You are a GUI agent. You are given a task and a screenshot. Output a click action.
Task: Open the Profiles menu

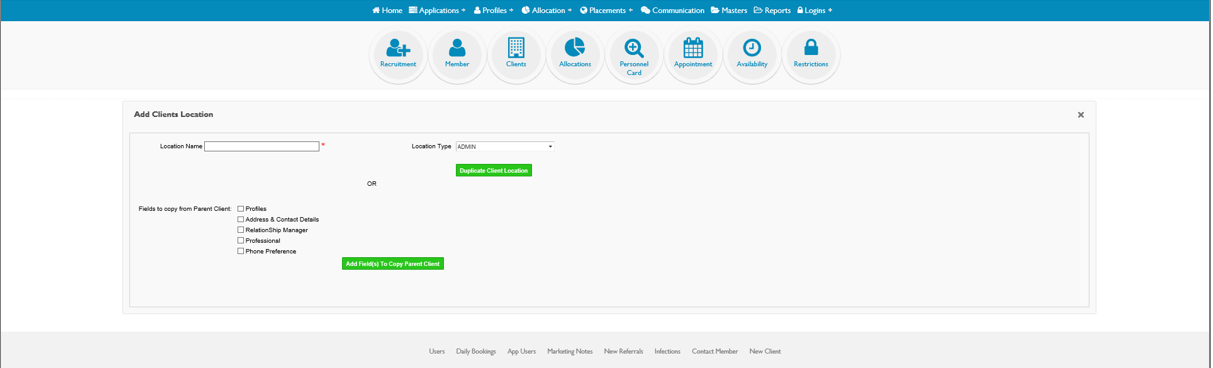(494, 10)
